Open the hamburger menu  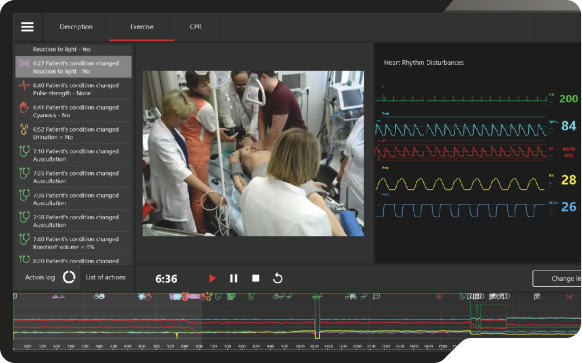coord(27,27)
